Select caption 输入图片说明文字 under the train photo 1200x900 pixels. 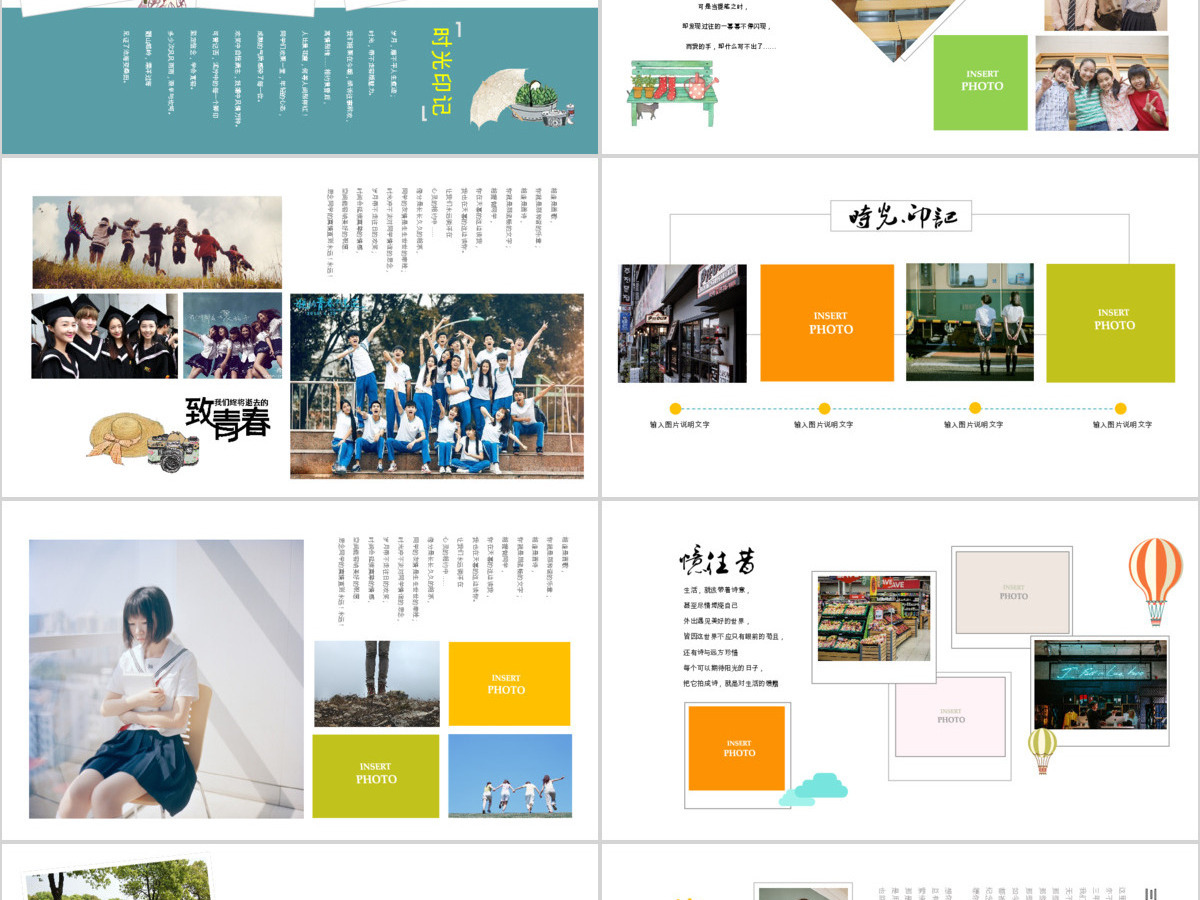pos(974,425)
